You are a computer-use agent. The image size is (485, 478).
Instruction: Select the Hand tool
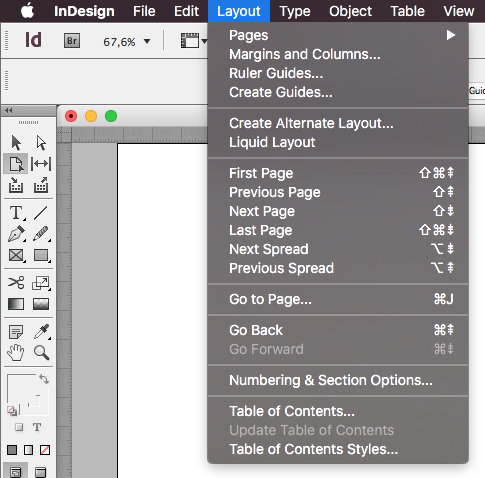pyautogui.click(x=16, y=352)
